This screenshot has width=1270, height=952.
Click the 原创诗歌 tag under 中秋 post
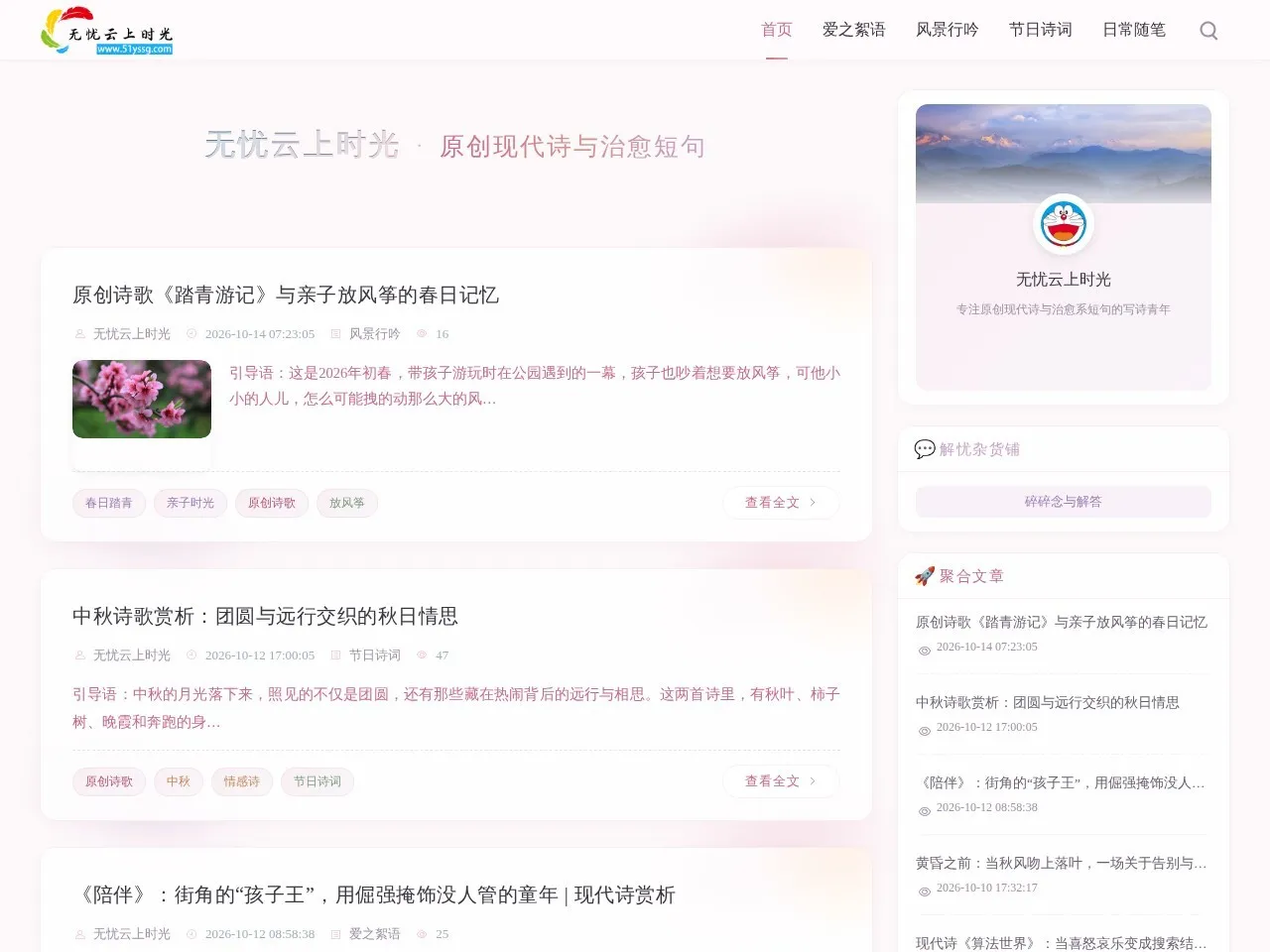click(109, 781)
